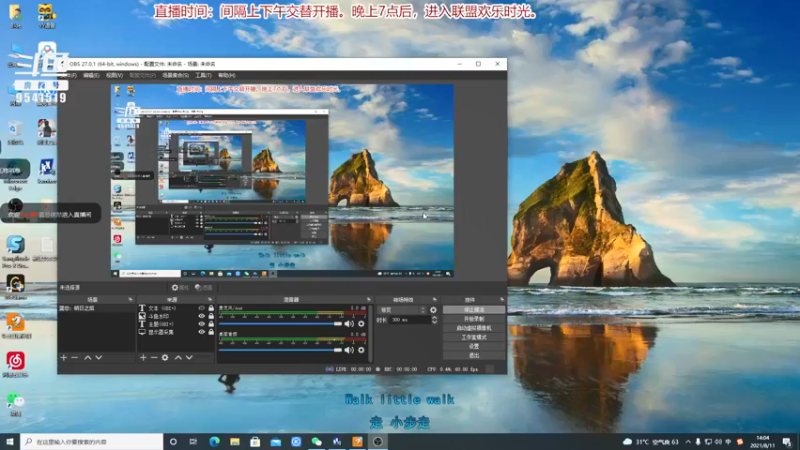The height and width of the screenshot is (450, 800).
Task: Open 工具(T) menu in OBS
Action: (x=203, y=75)
